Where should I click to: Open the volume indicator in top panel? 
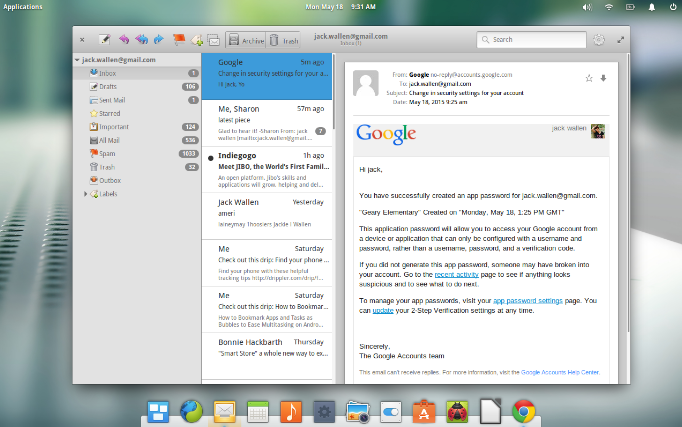coord(587,7)
